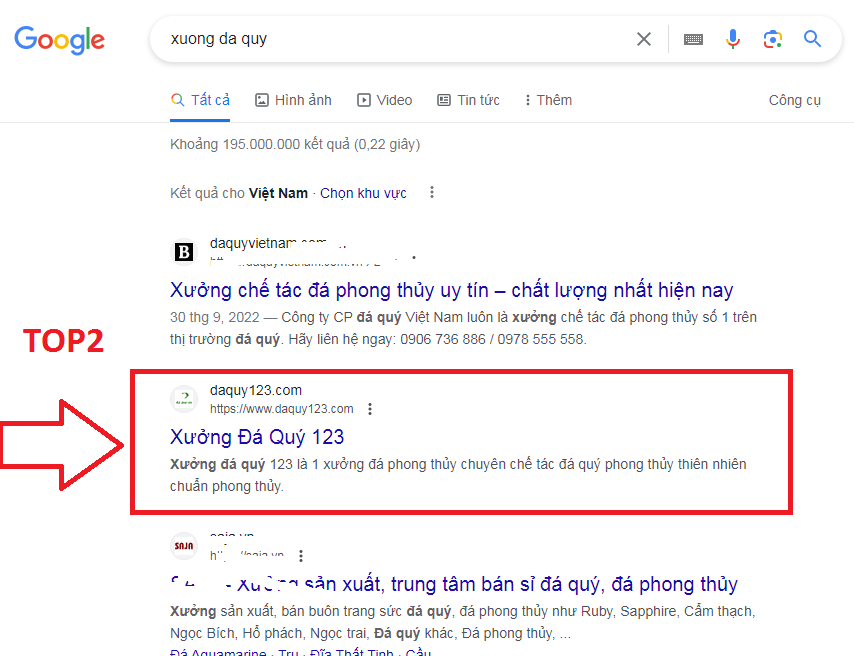Image resolution: width=854 pixels, height=656 pixels.
Task: Click the SAJA favicon icon
Action: click(x=184, y=546)
